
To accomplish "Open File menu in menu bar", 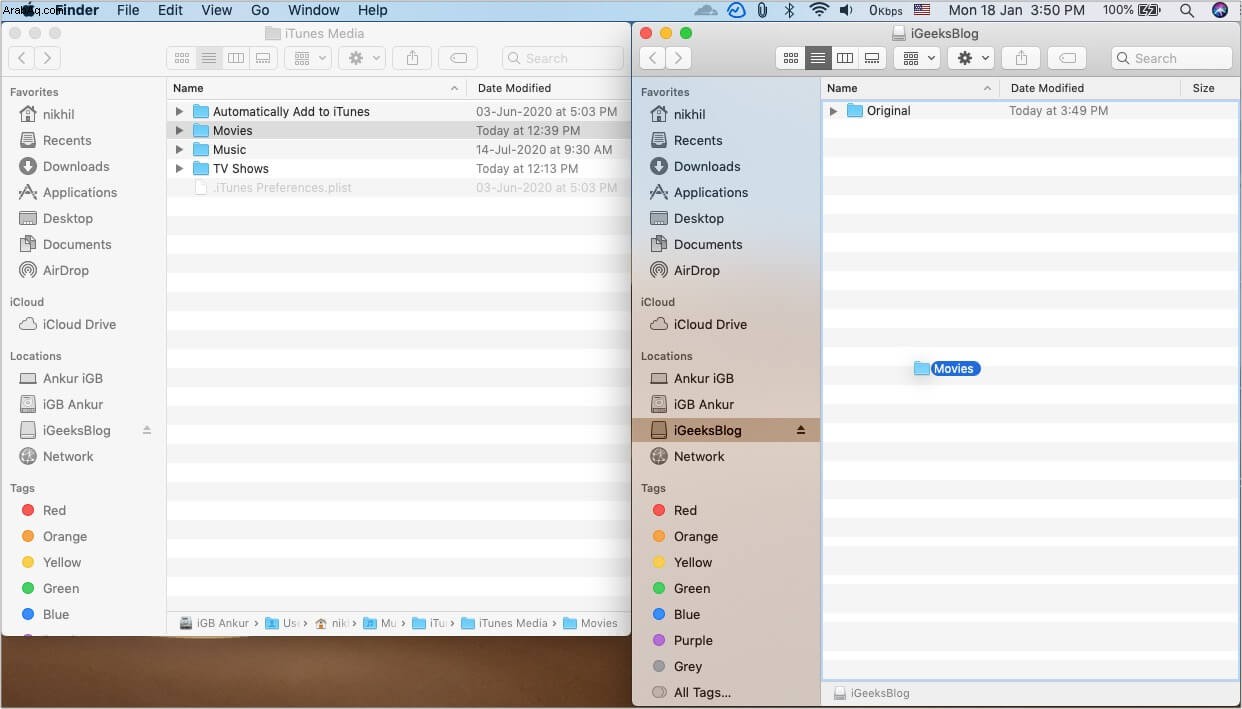I will pyautogui.click(x=128, y=10).
